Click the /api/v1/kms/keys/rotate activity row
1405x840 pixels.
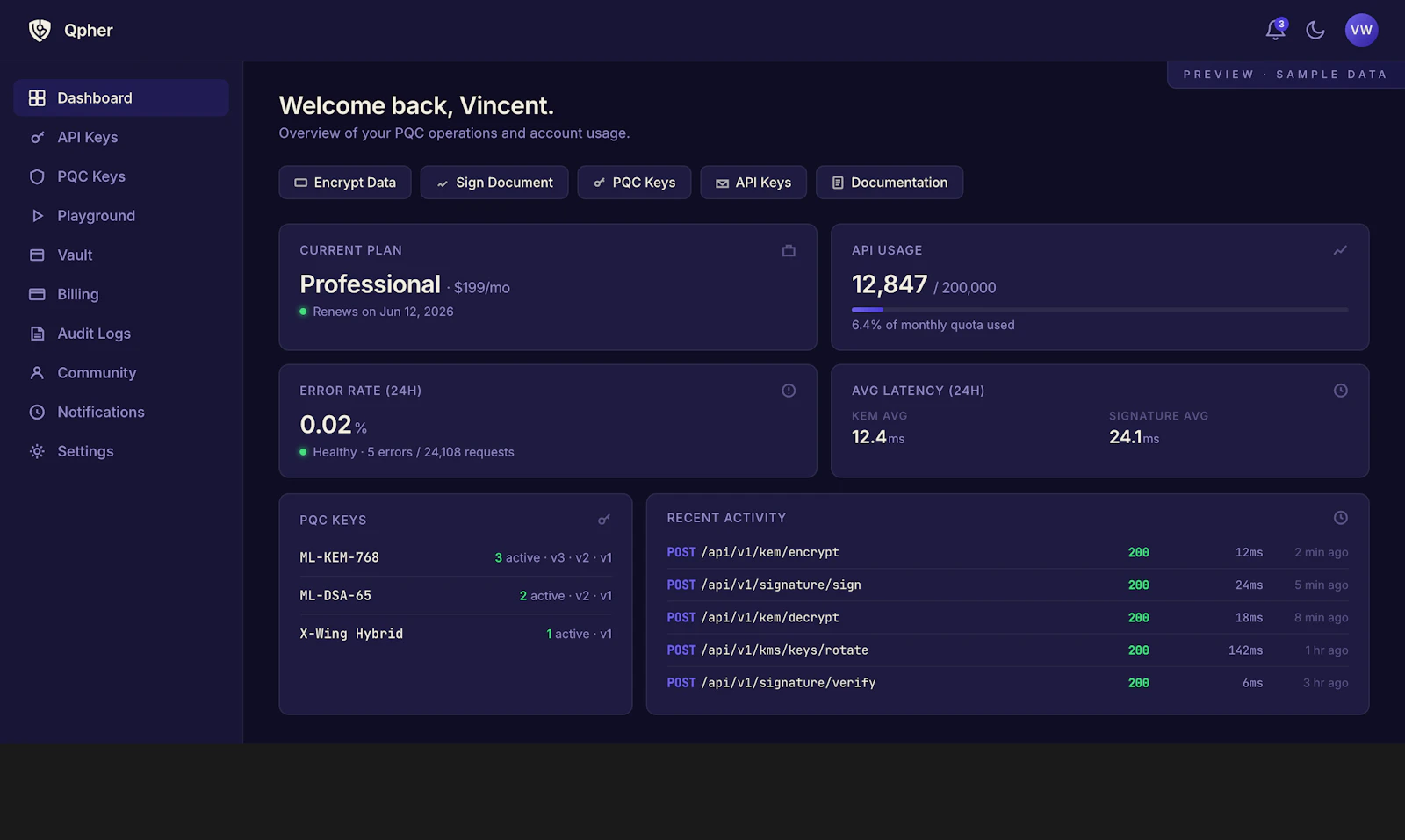1007,650
